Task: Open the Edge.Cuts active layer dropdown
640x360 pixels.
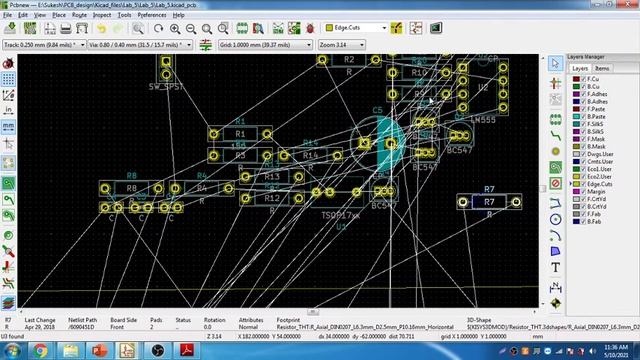Action: click(356, 28)
